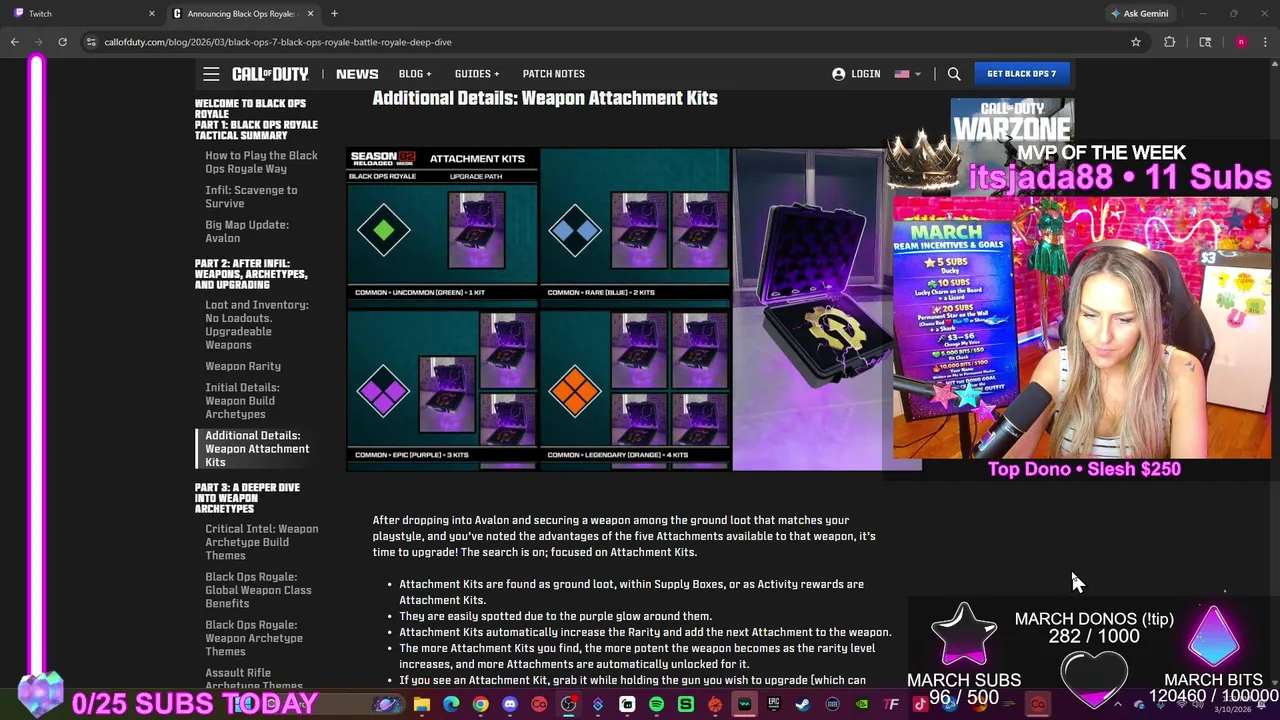Open the US flag region dropdown
The image size is (1280, 720).
[908, 74]
